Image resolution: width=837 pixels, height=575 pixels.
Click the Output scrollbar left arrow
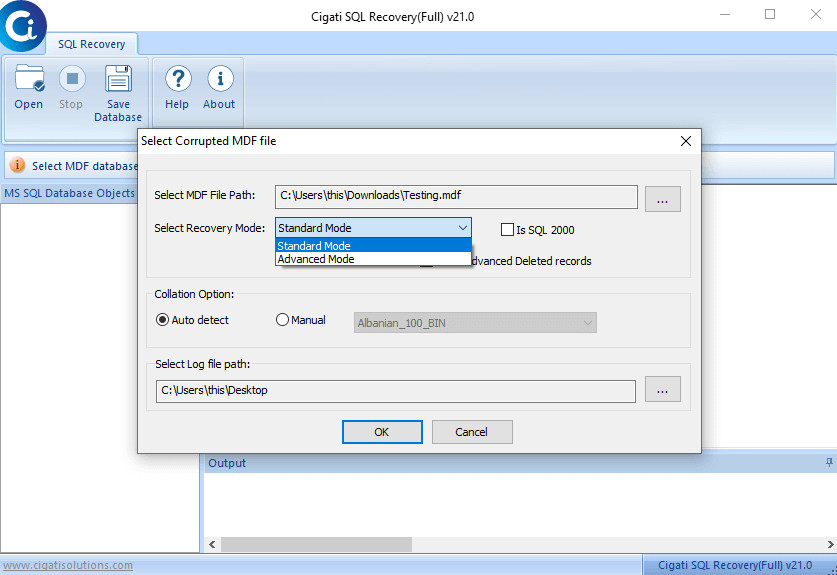click(212, 545)
